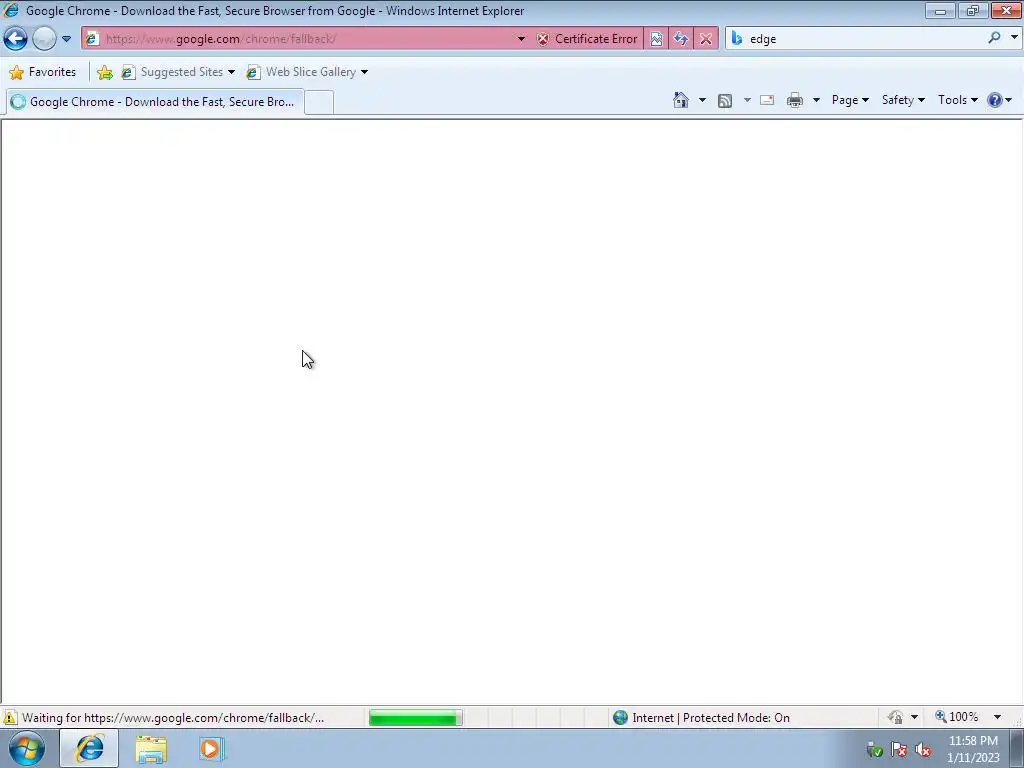Open the Tools menu
Viewport: 1024px width, 768px height.
point(957,100)
